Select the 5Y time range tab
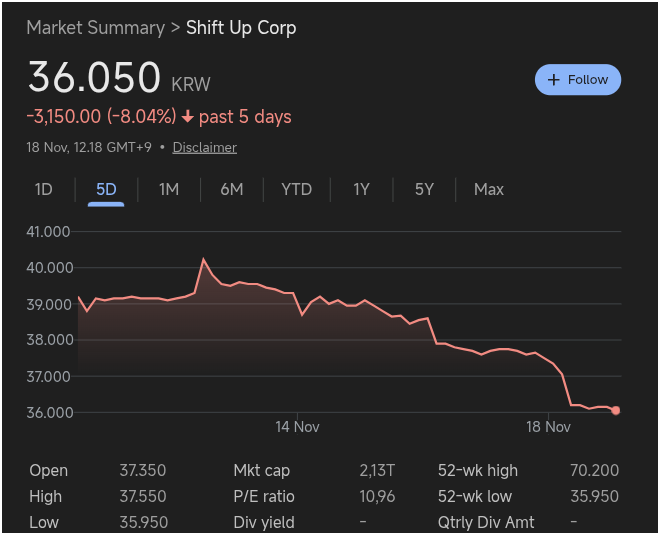Image resolution: width=660 pixels, height=535 pixels. pos(424,189)
